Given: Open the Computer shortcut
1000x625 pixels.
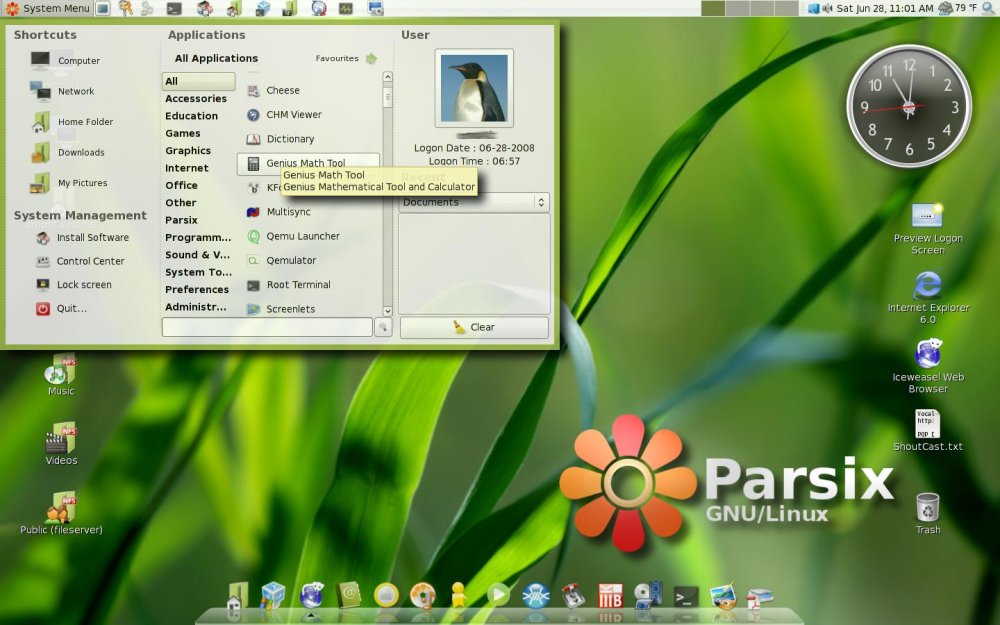Looking at the screenshot, I should click(x=65, y=61).
